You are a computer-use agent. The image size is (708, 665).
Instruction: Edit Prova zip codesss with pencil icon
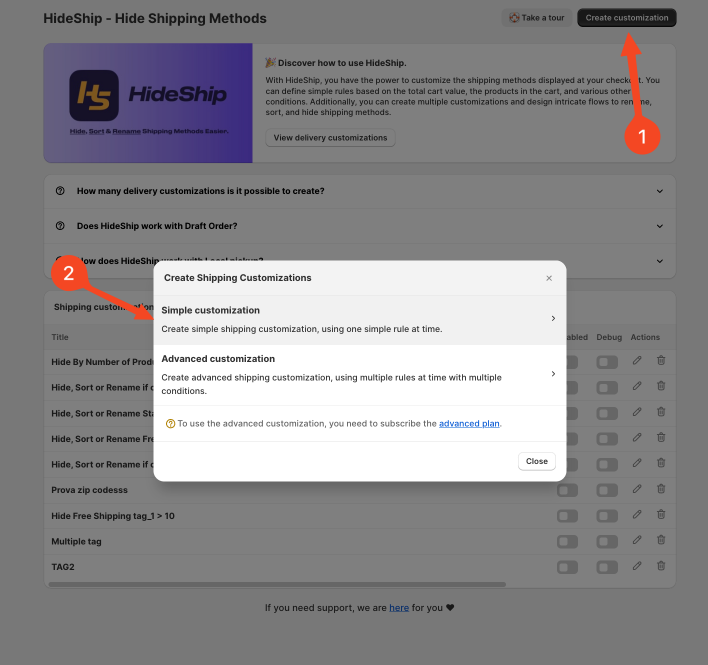(x=637, y=489)
